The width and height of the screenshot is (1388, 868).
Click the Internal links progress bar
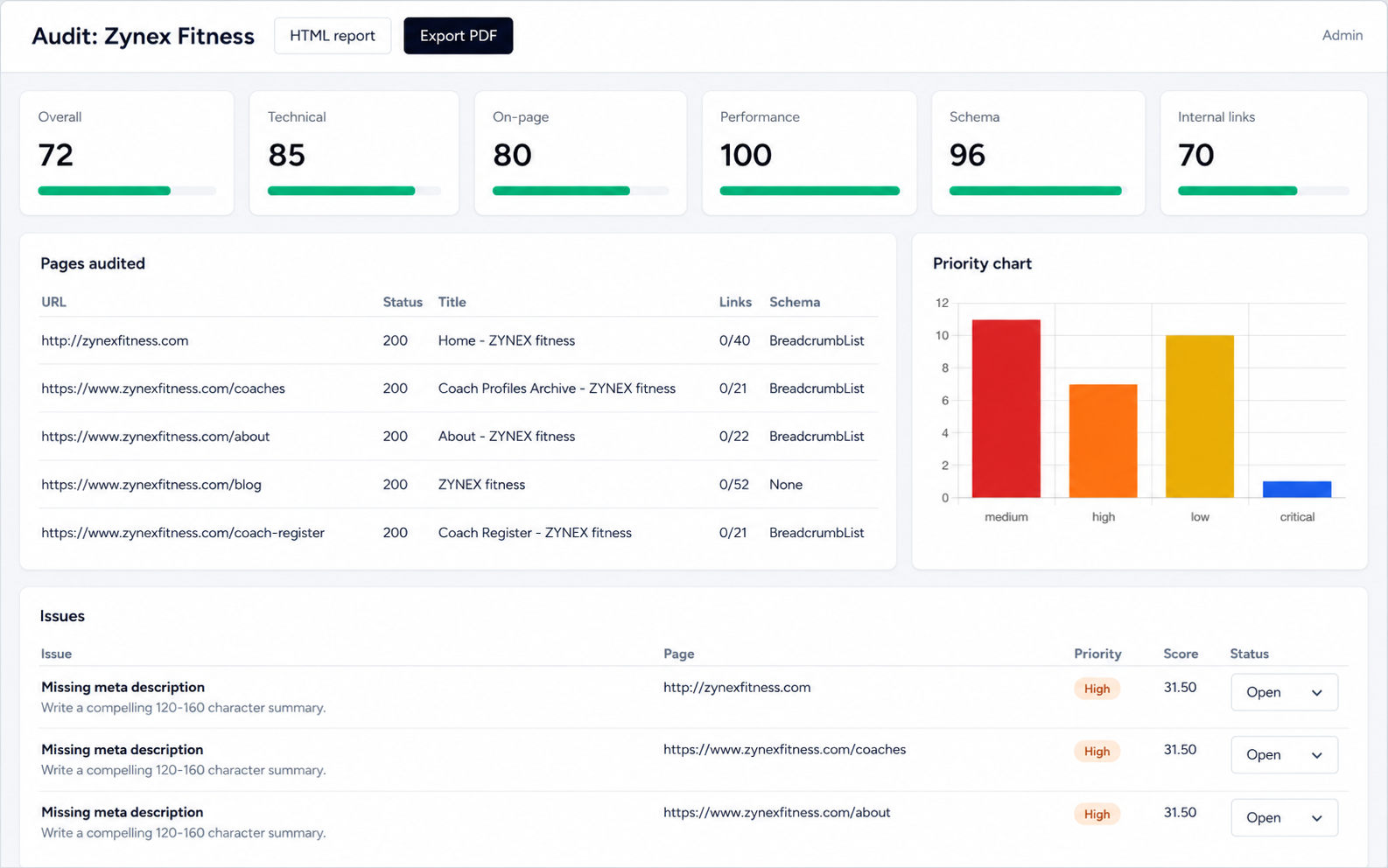1264,191
